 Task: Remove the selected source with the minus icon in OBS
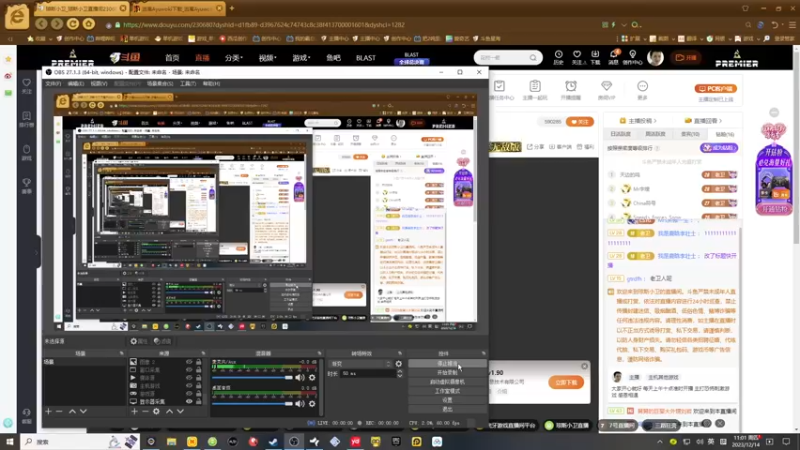click(145, 411)
